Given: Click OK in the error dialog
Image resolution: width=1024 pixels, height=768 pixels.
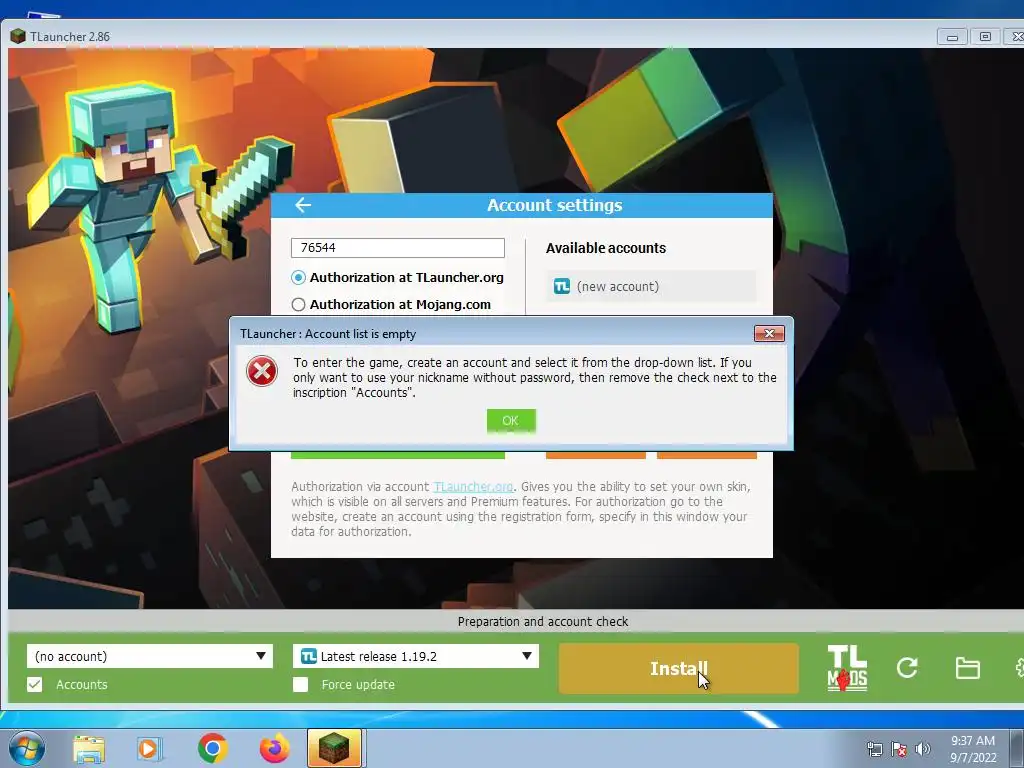Looking at the screenshot, I should (x=511, y=421).
